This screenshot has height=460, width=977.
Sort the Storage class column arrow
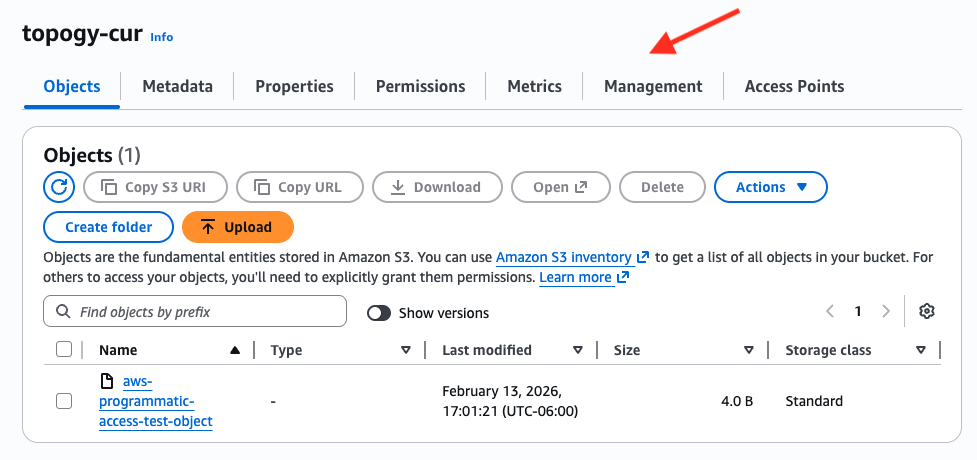click(921, 350)
